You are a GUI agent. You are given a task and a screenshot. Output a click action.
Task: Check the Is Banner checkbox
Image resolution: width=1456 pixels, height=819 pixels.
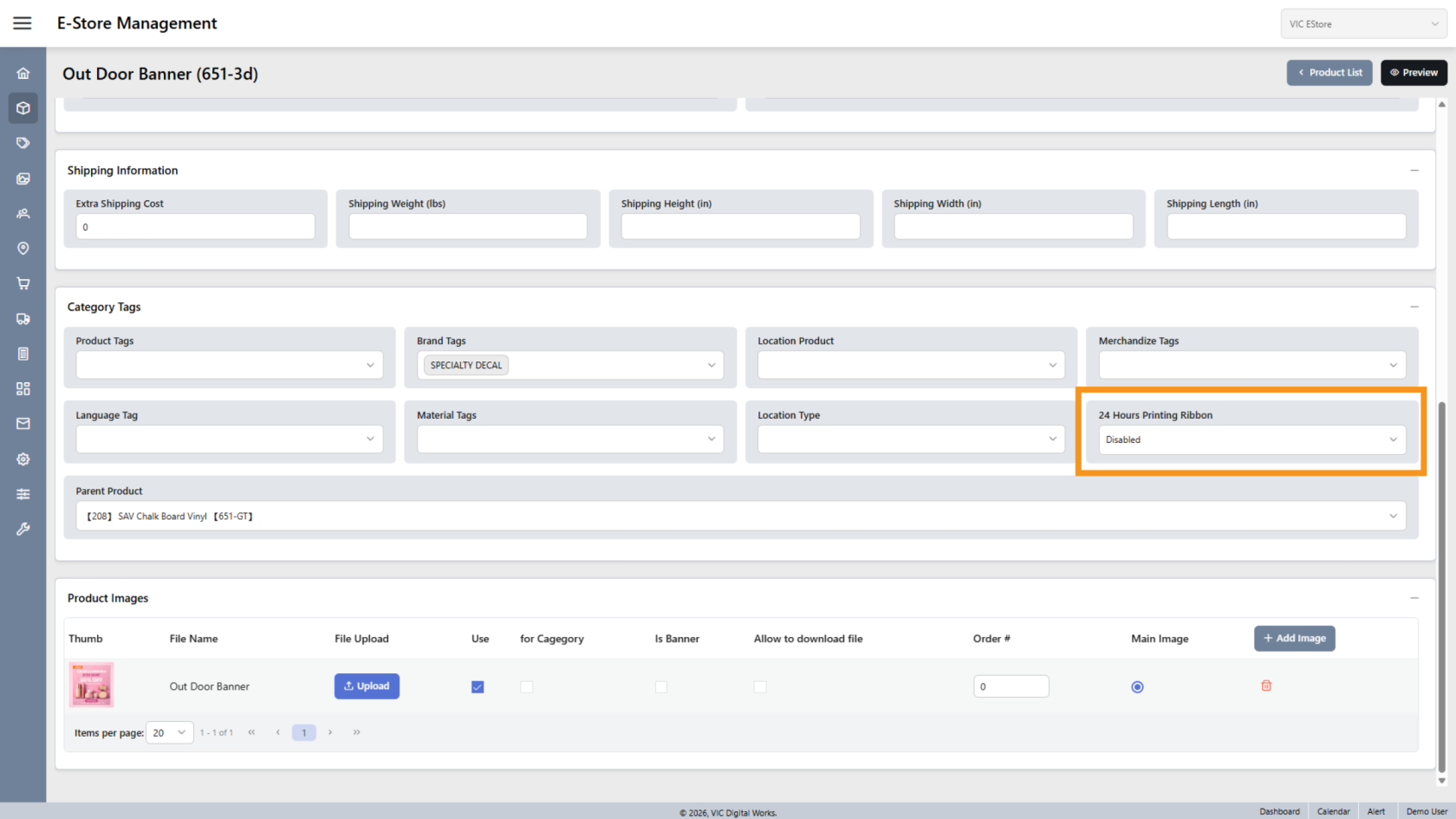click(x=661, y=687)
